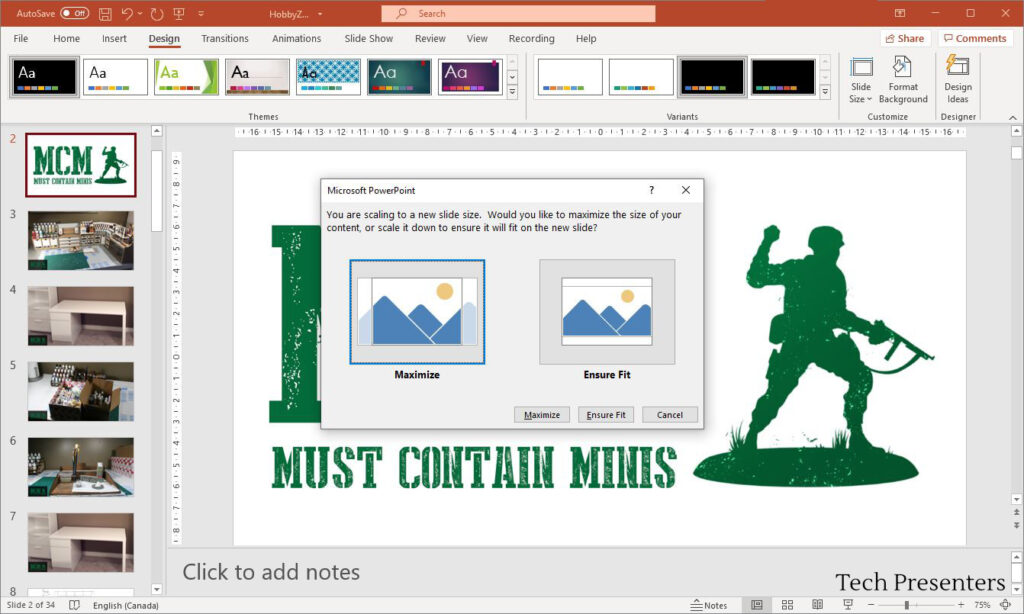Click to add notes area
The height and width of the screenshot is (614, 1024).
270,572
